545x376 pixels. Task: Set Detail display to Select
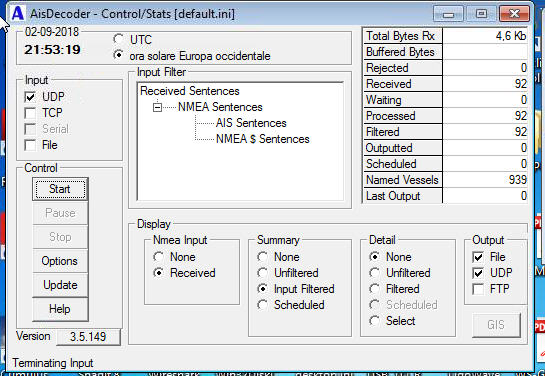click(374, 321)
